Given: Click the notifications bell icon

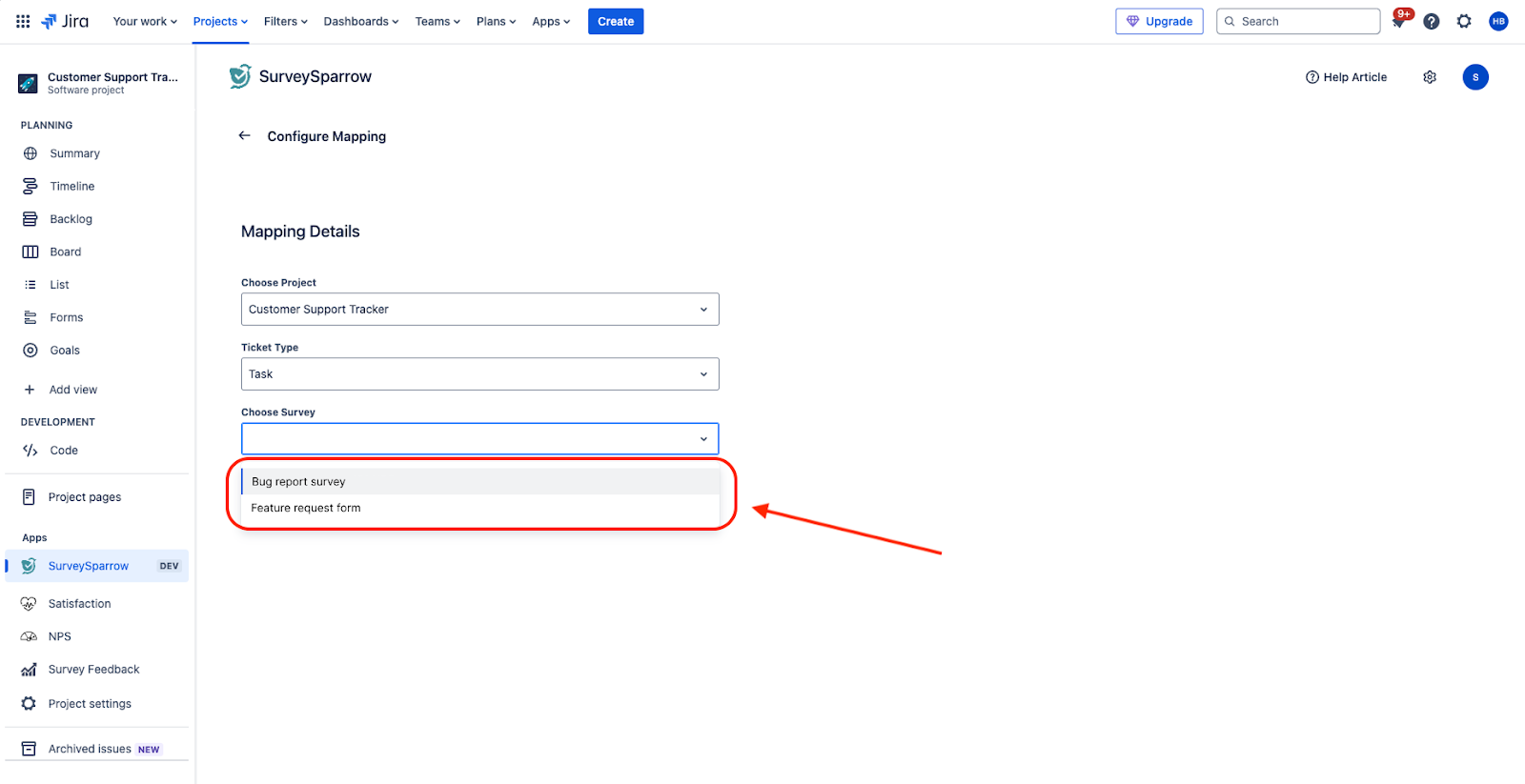Looking at the screenshot, I should (1398, 22).
